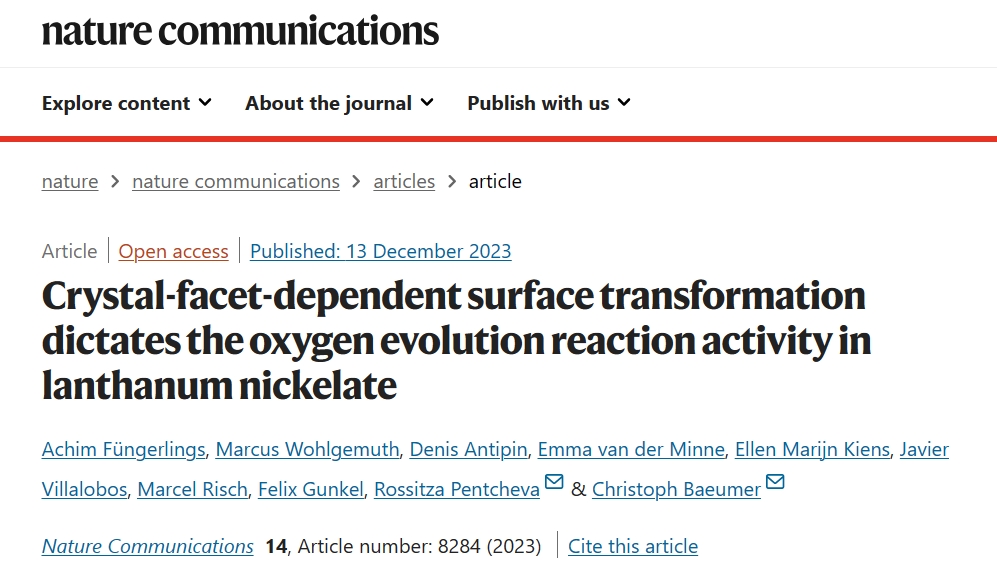View author Felix Gunkel
Image resolution: width=997 pixels, height=576 pixels.
tap(311, 489)
